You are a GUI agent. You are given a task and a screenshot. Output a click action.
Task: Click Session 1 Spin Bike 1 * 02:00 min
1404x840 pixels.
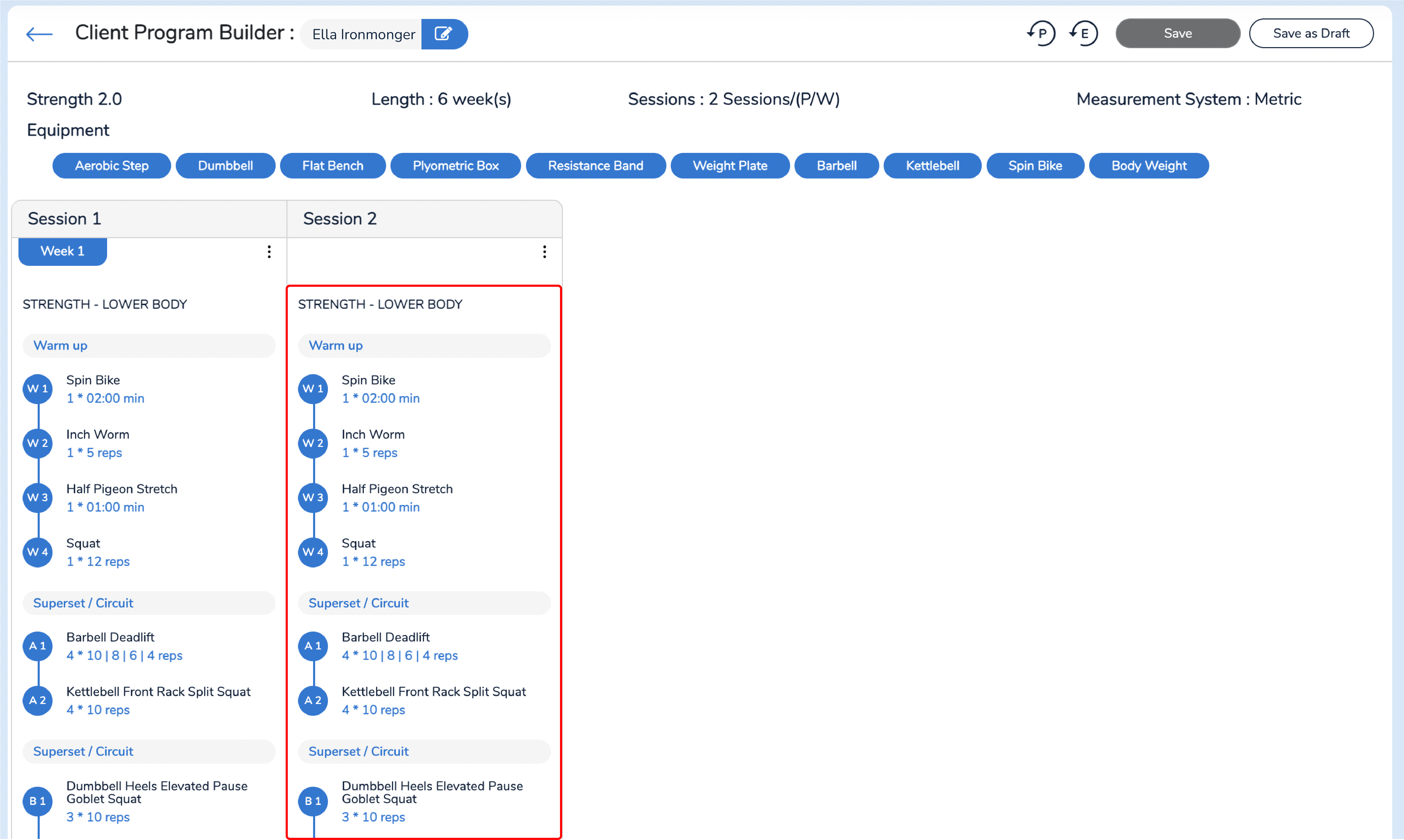click(x=105, y=398)
